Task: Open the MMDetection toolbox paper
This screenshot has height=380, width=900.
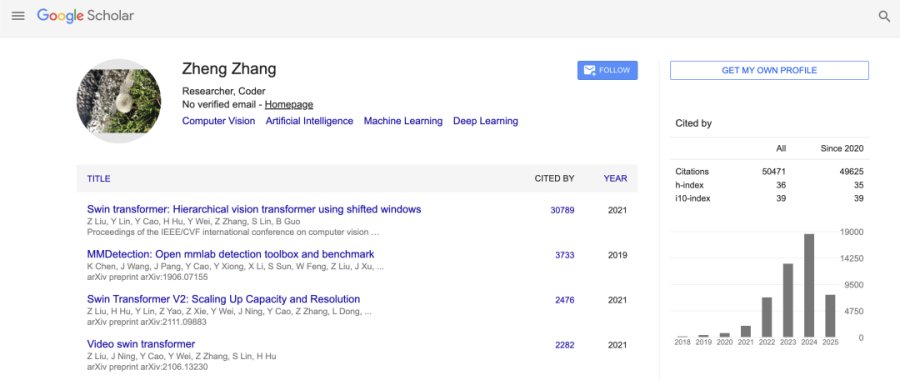Action: pos(231,254)
